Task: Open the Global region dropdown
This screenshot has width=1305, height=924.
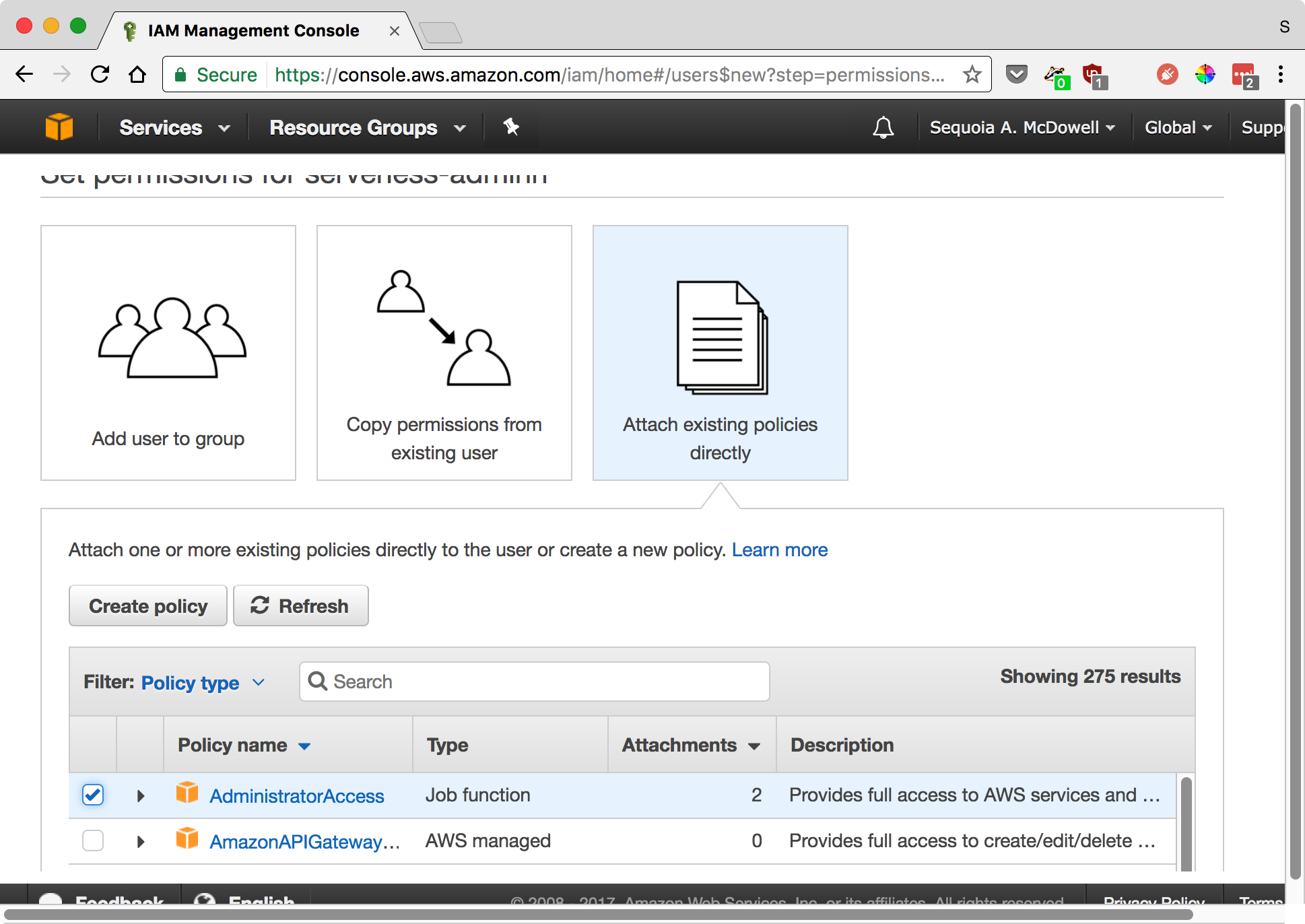Action: [x=1178, y=127]
